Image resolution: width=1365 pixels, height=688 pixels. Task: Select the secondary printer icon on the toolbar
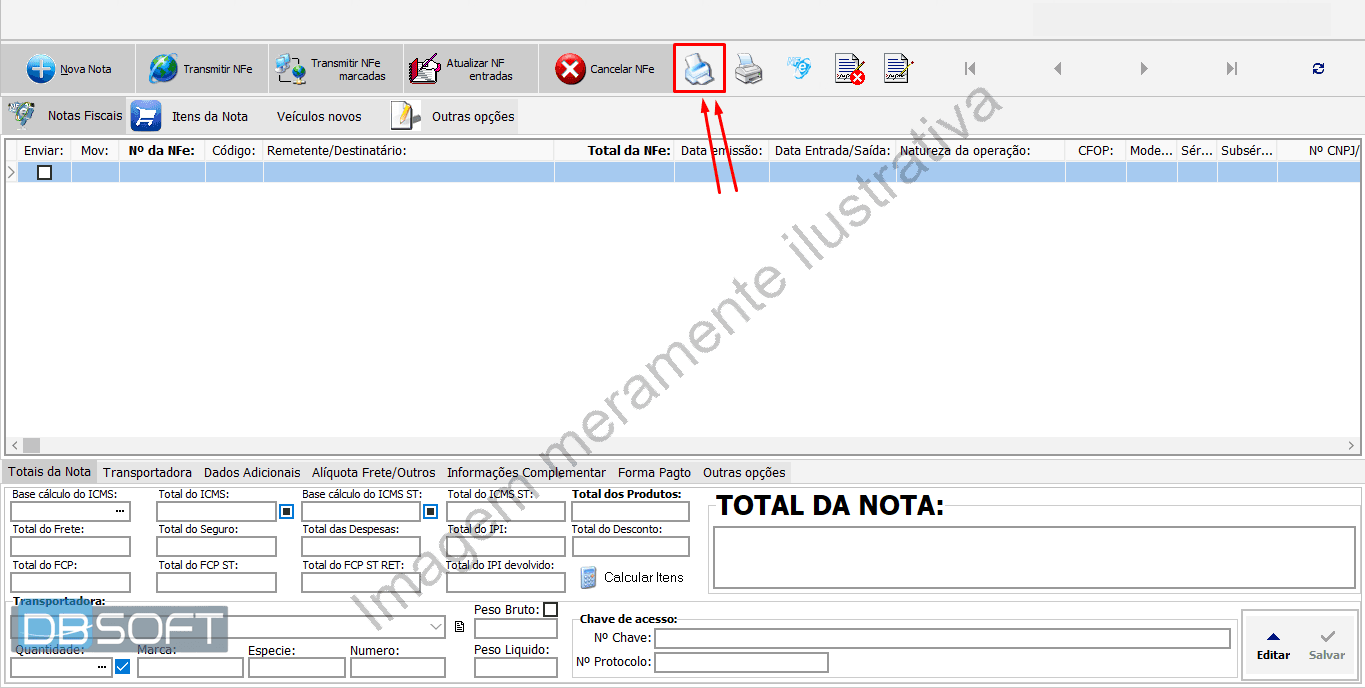[x=748, y=67]
